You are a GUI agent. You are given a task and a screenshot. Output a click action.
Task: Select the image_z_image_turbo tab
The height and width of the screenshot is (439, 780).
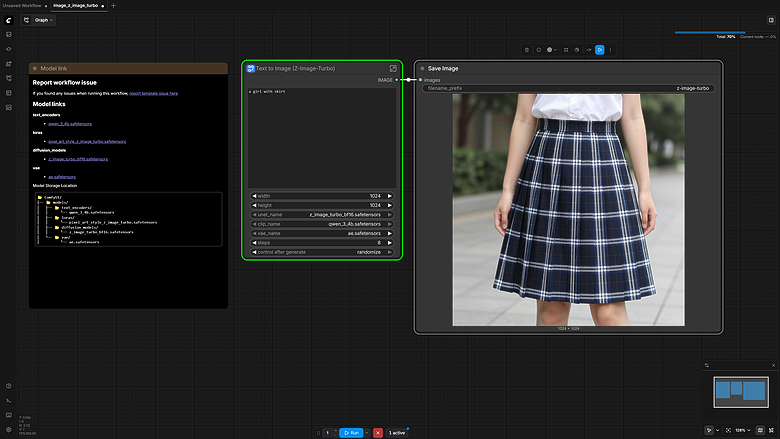(75, 6)
